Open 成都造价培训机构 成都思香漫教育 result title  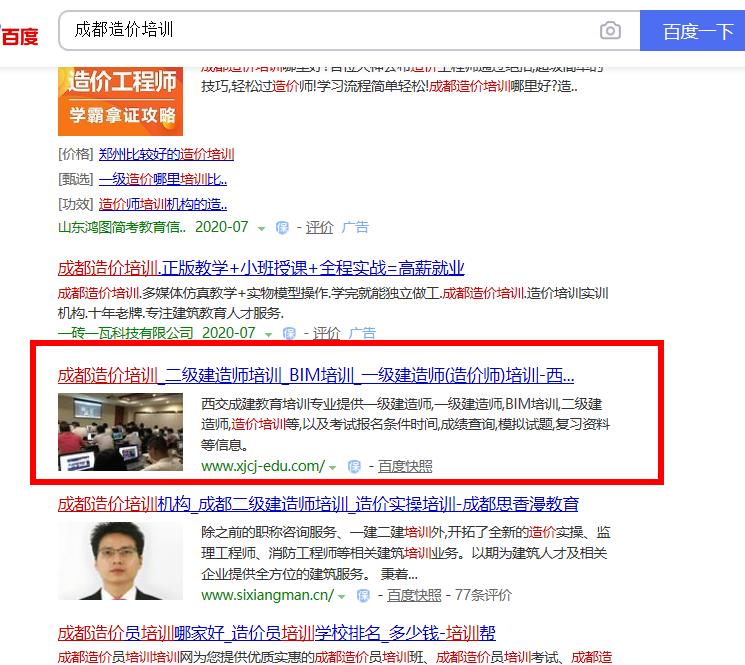point(318,504)
